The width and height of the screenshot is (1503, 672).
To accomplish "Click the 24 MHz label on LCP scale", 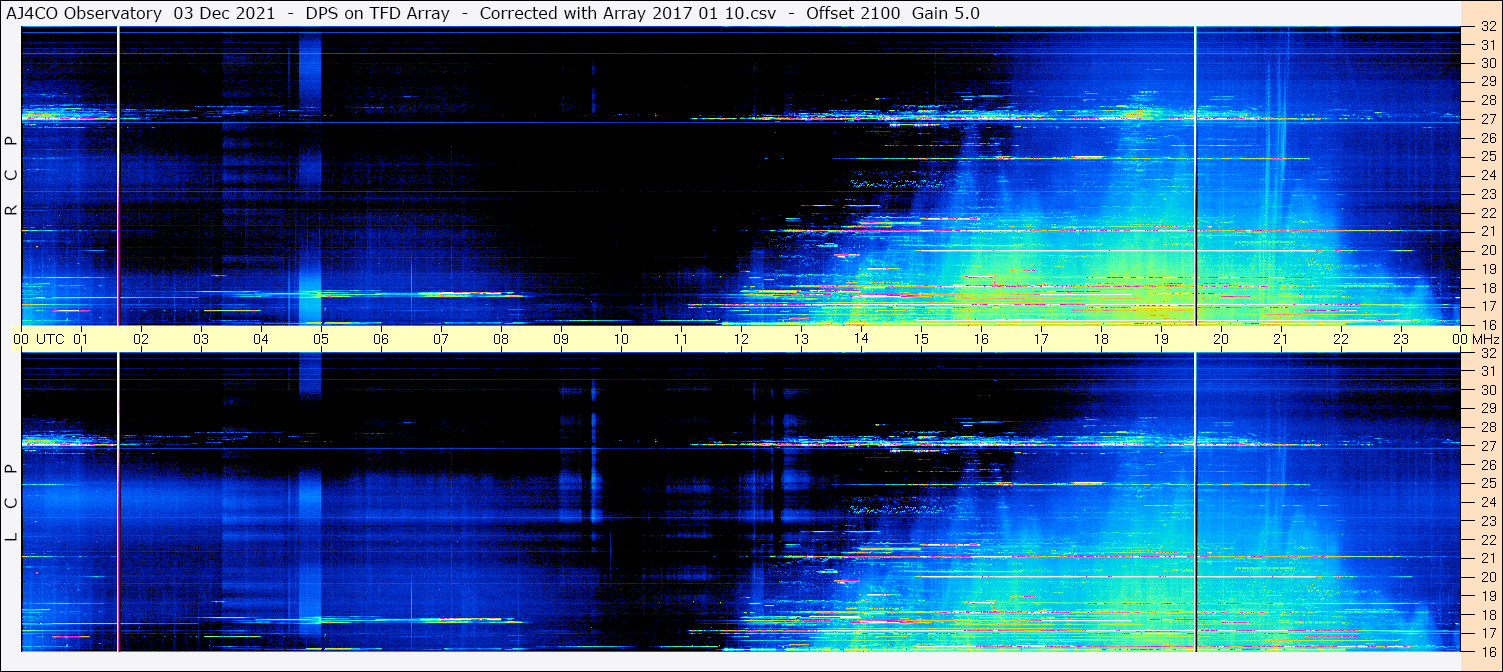I will coord(1488,502).
